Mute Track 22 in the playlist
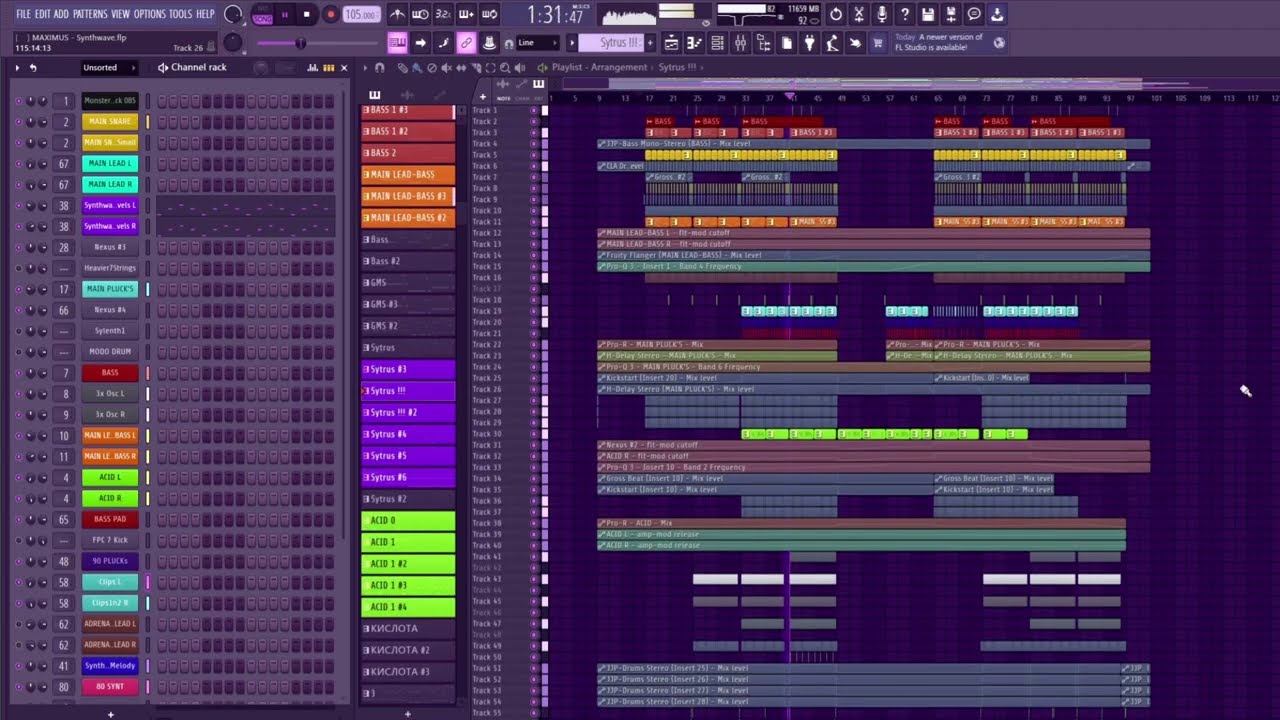 pyautogui.click(x=534, y=344)
